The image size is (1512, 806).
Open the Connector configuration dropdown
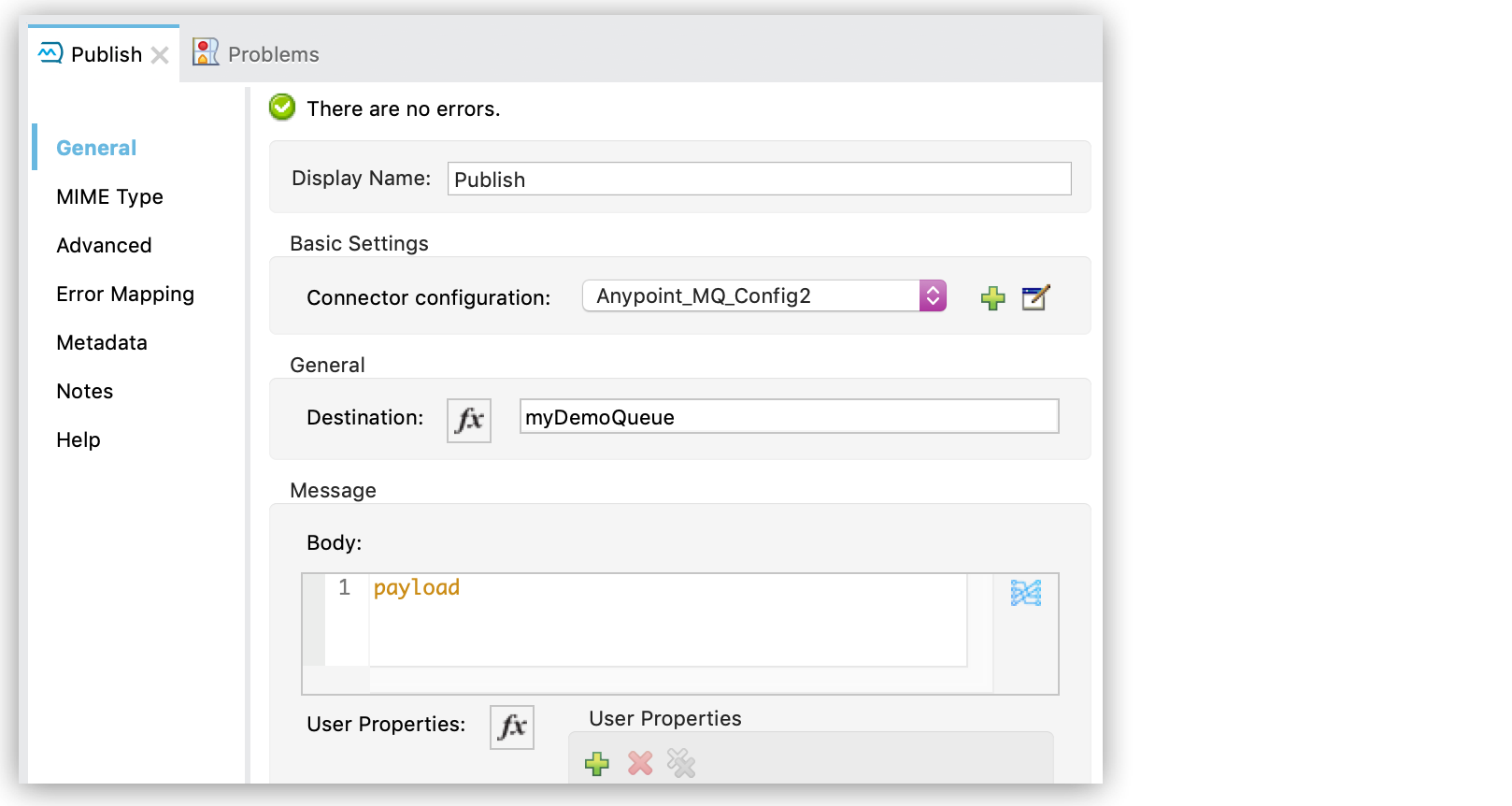931,295
